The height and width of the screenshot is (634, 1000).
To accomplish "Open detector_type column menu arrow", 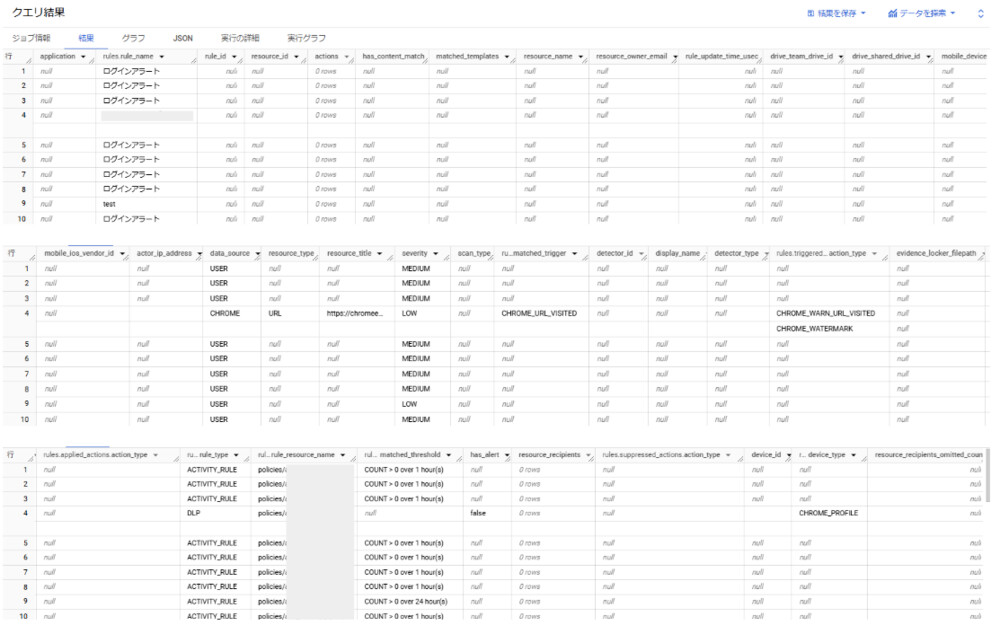I will (x=767, y=254).
